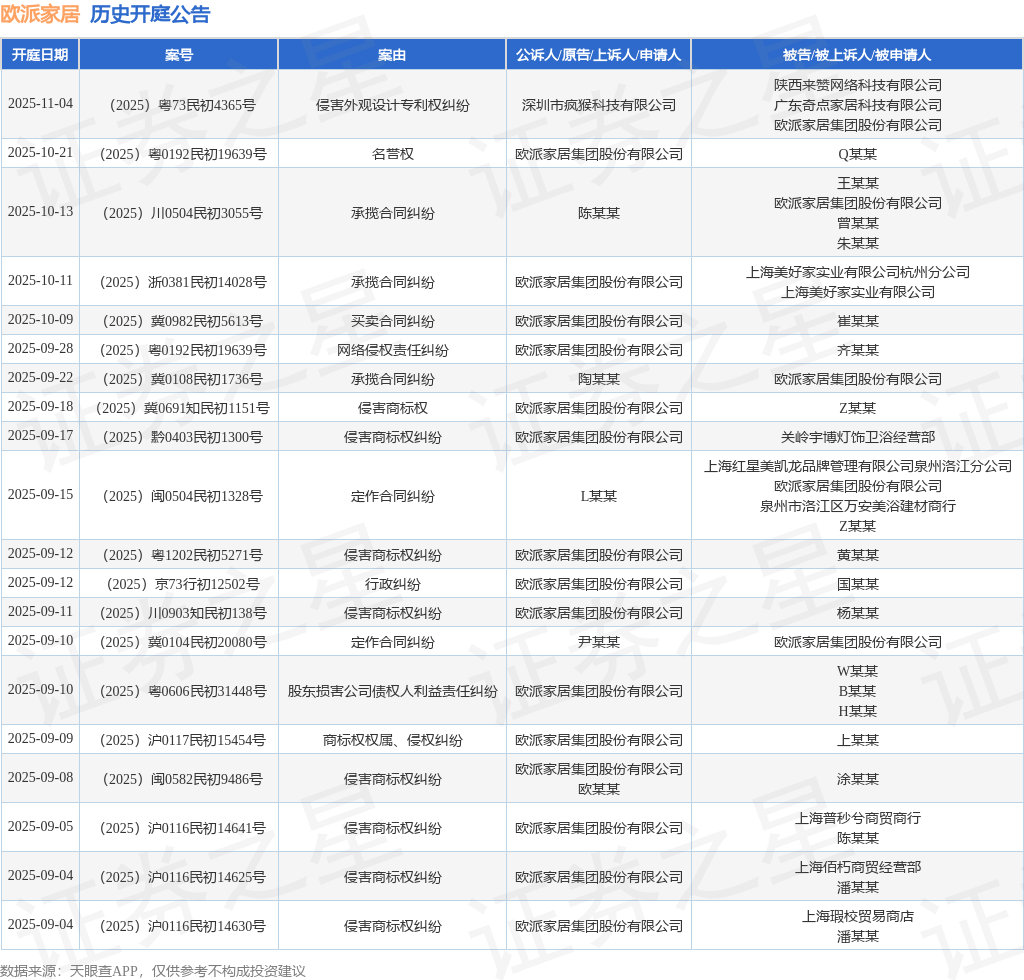Click defendant 杨某某

tap(857, 613)
